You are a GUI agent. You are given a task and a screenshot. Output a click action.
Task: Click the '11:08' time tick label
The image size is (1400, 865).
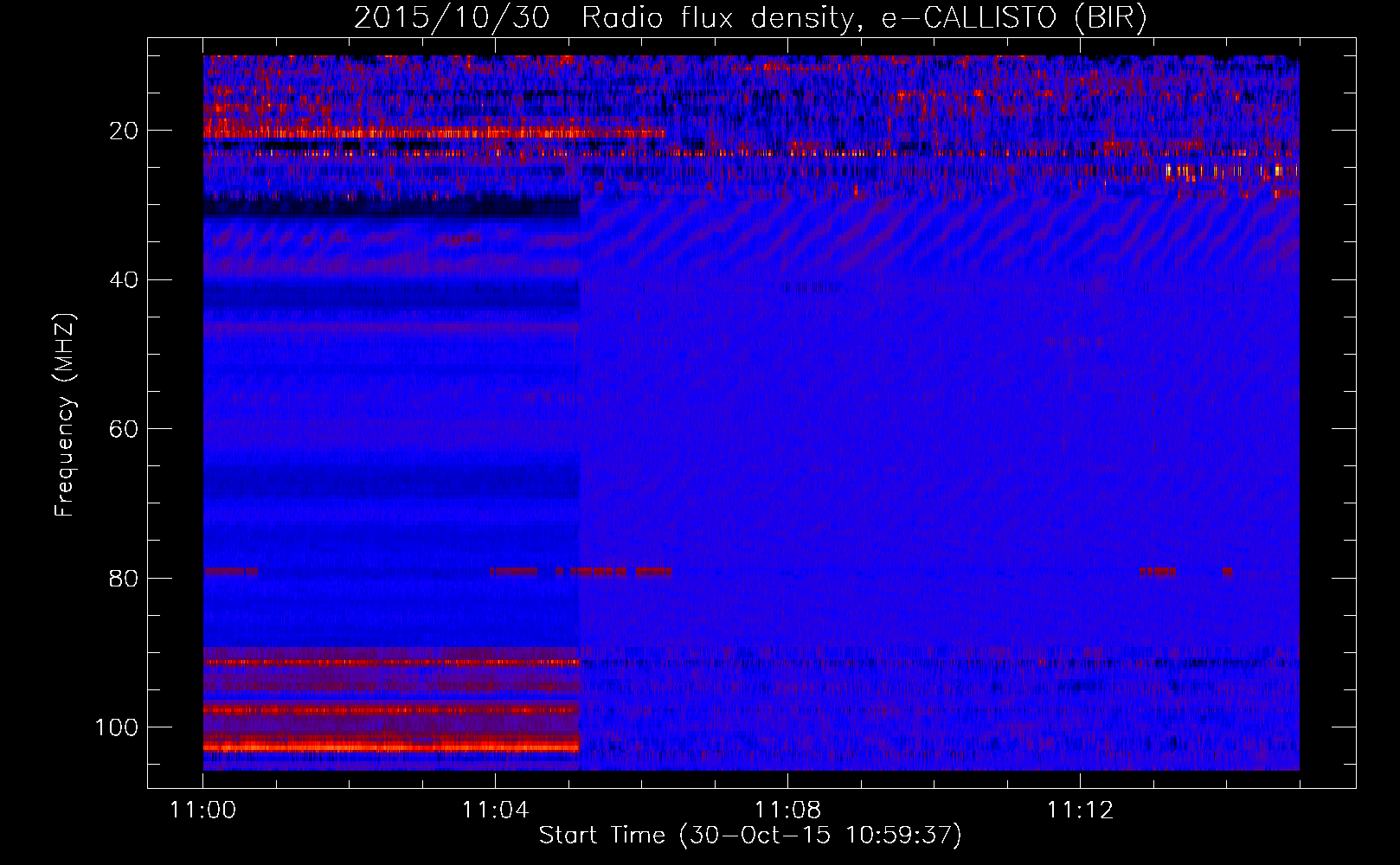coord(787,811)
